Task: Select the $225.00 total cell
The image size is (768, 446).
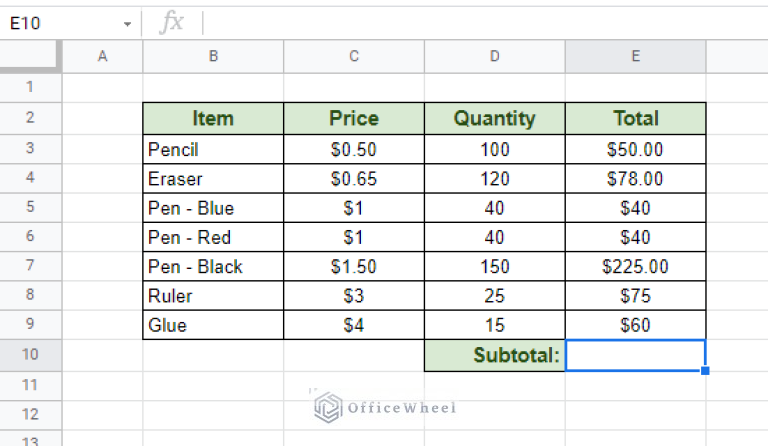Action: [x=636, y=267]
